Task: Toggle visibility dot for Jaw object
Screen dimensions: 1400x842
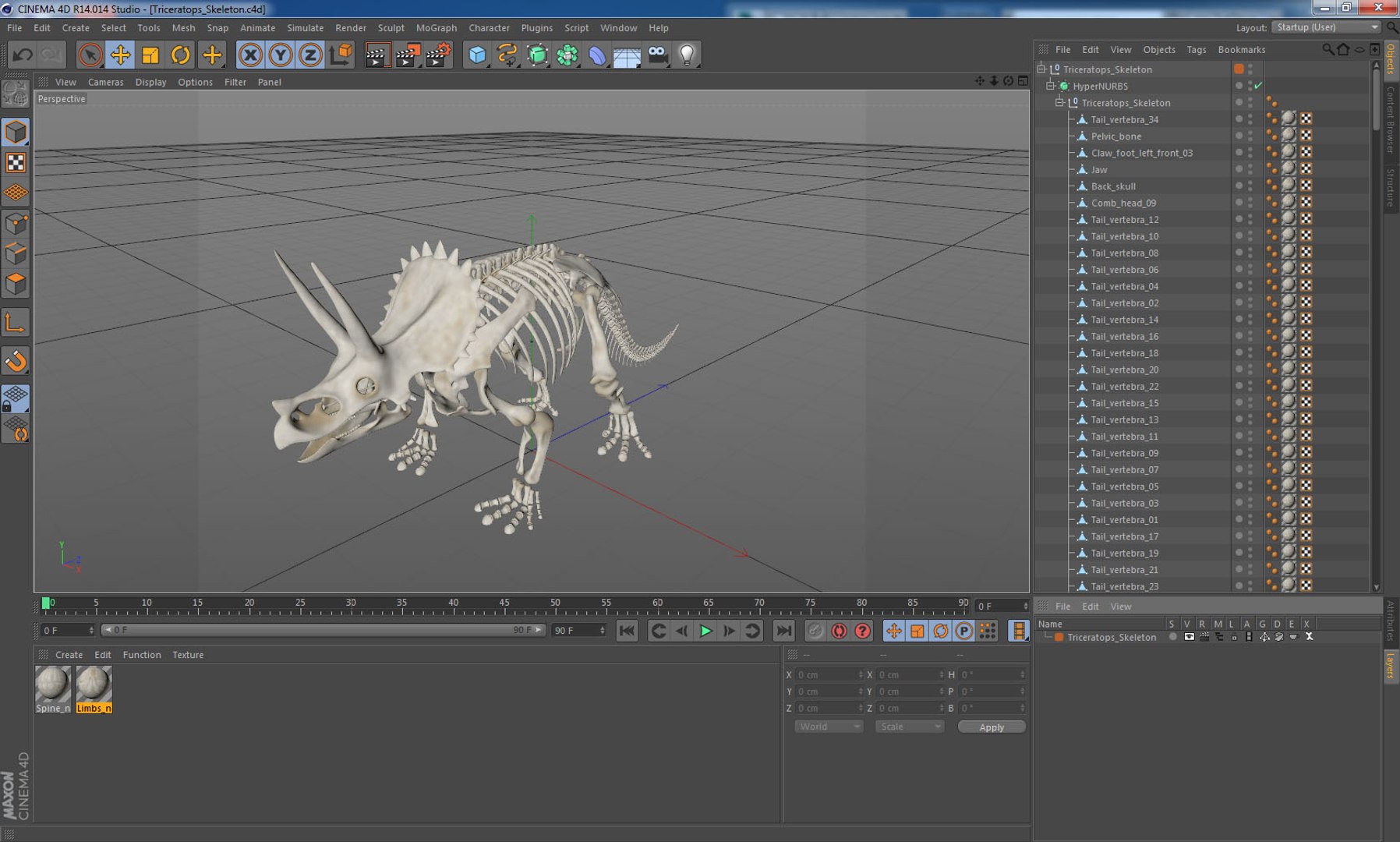Action: click(x=1239, y=168)
